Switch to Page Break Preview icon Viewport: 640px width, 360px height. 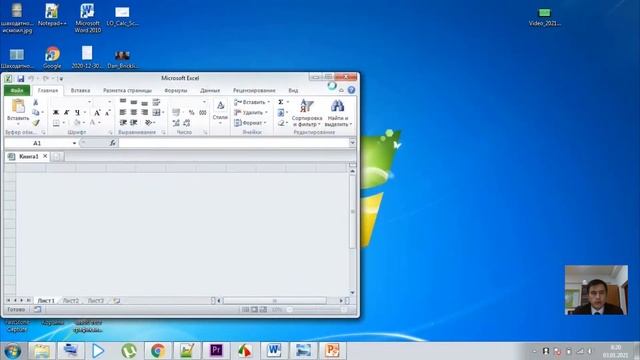coord(263,309)
